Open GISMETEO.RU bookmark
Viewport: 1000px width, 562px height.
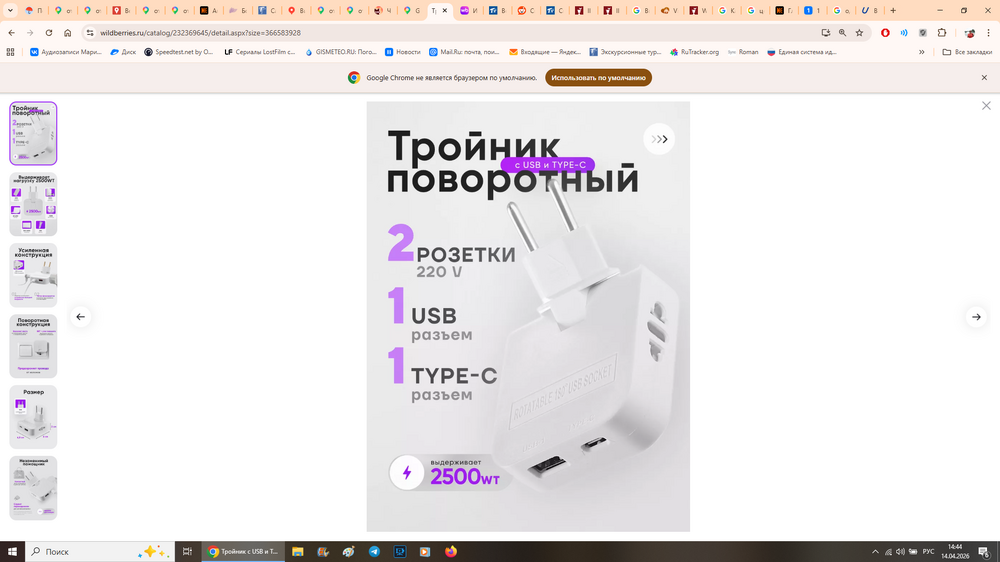(x=341, y=52)
